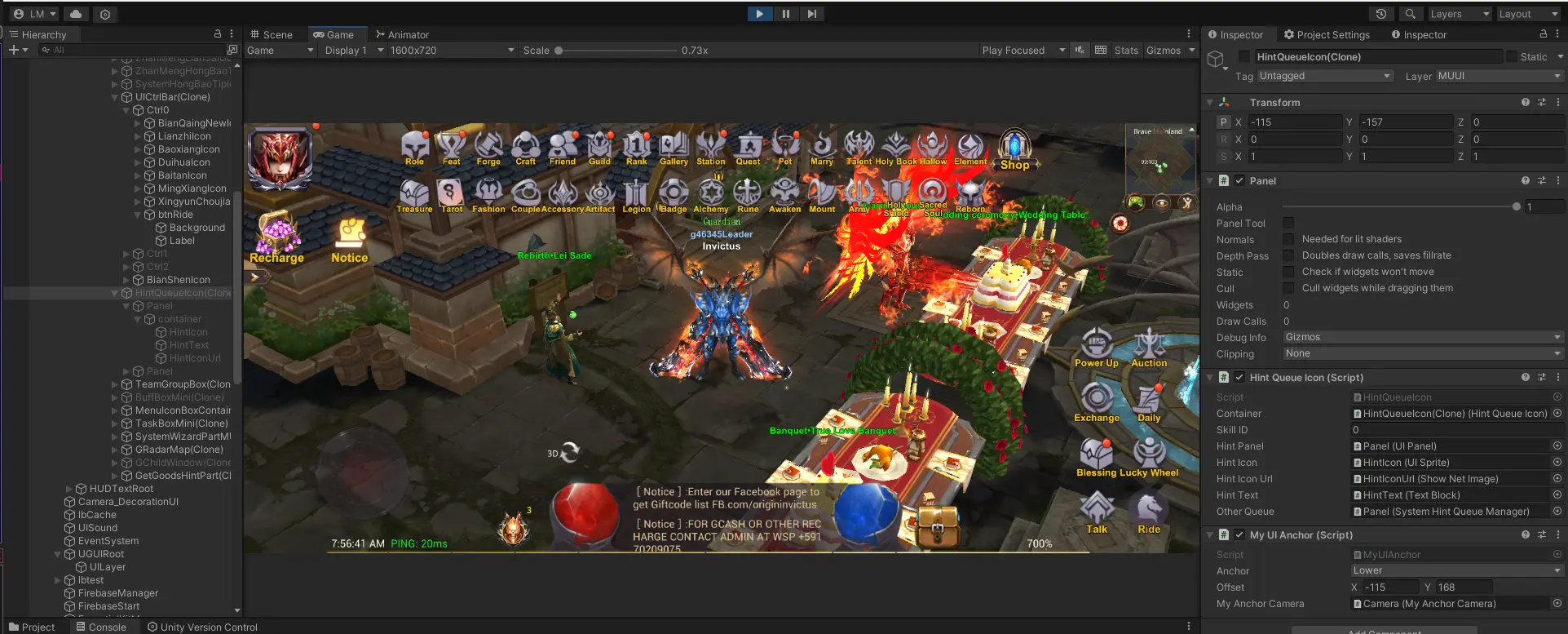Open the Rune icon in game
This screenshot has width=1568, height=634.
click(x=748, y=196)
